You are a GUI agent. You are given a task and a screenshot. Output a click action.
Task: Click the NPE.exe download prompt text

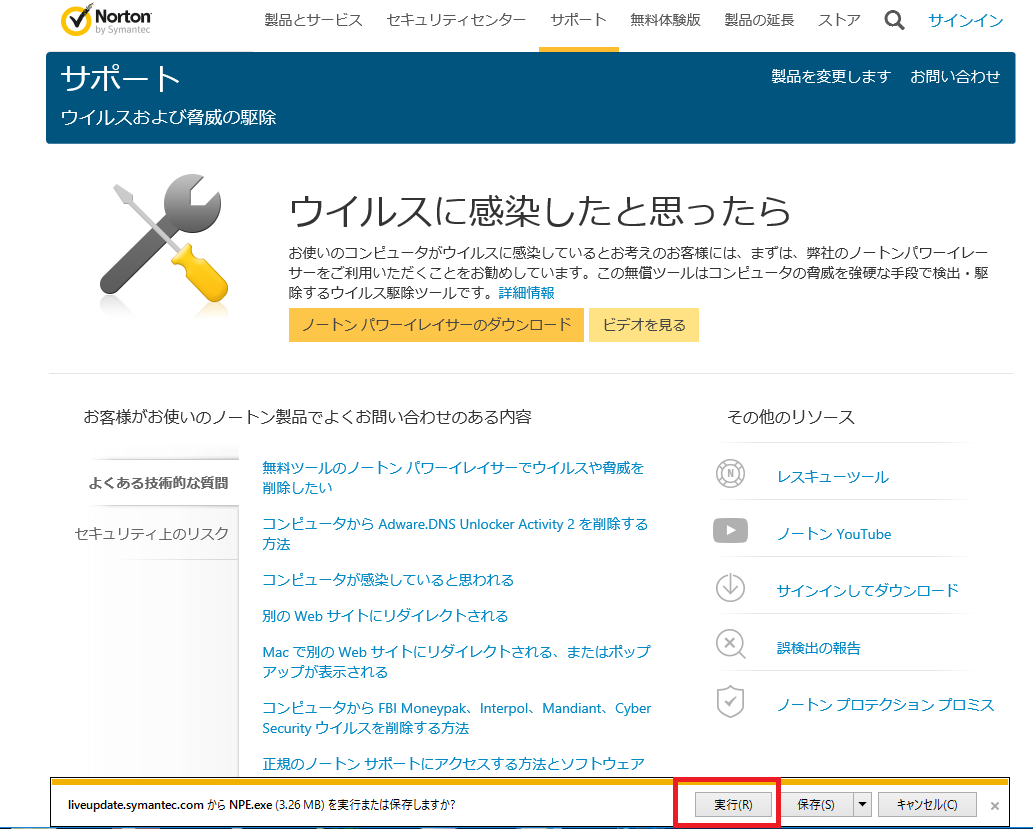click(262, 805)
